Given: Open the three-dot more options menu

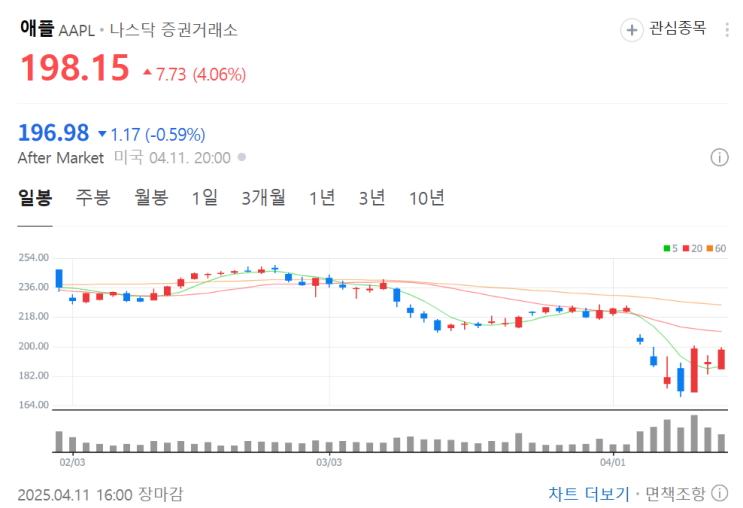Looking at the screenshot, I should point(727,30).
